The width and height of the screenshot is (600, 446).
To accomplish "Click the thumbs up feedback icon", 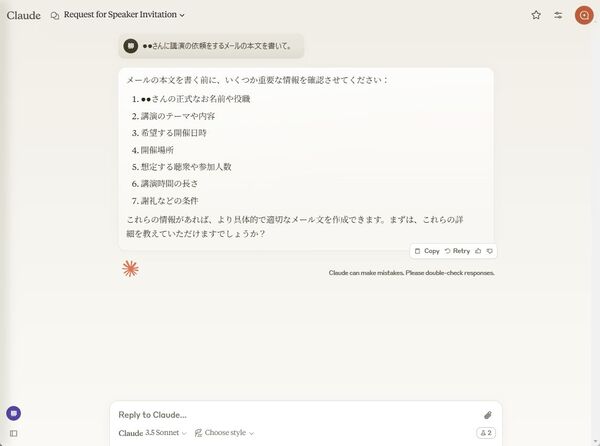I will click(478, 251).
